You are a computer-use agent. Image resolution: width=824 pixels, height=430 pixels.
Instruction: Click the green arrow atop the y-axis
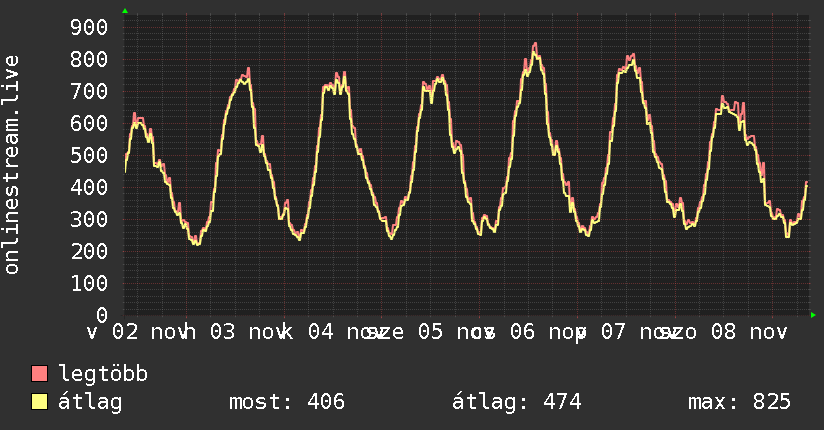pos(124,11)
